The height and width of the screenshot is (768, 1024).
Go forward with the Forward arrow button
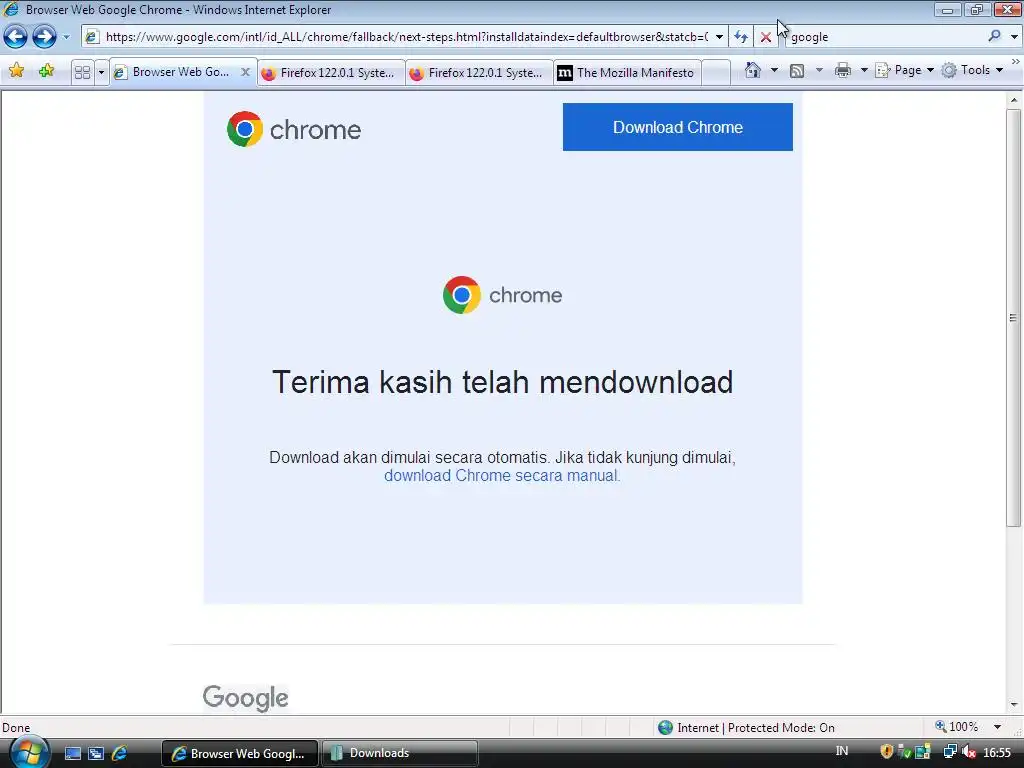coord(44,37)
